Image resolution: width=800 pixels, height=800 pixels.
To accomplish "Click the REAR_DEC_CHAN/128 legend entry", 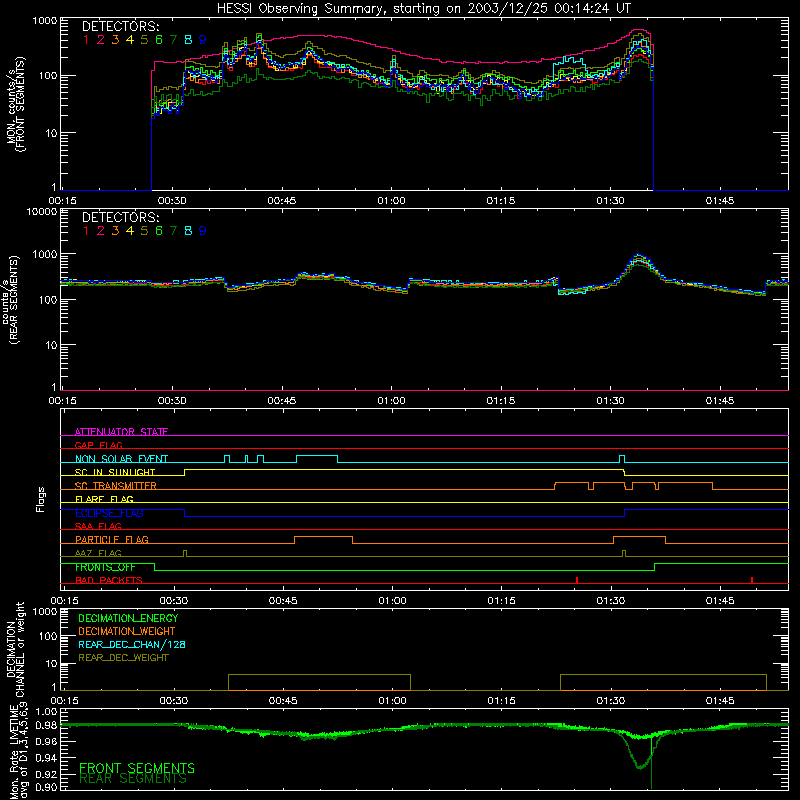I will pyautogui.click(x=132, y=644).
